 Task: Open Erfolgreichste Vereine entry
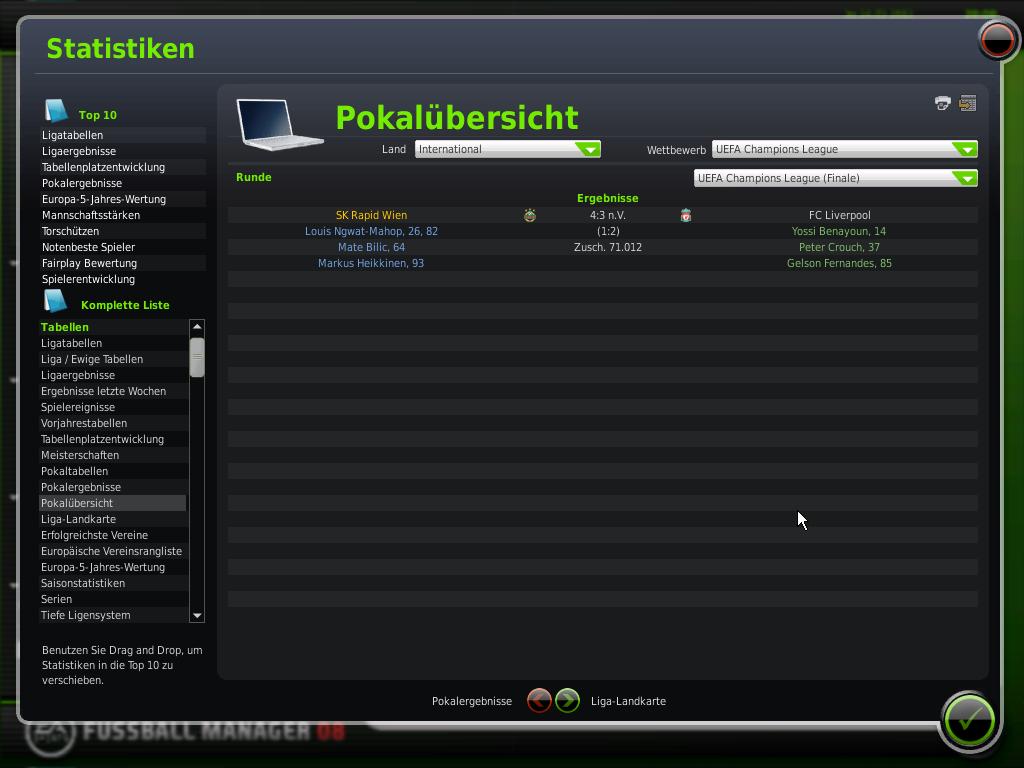94,535
